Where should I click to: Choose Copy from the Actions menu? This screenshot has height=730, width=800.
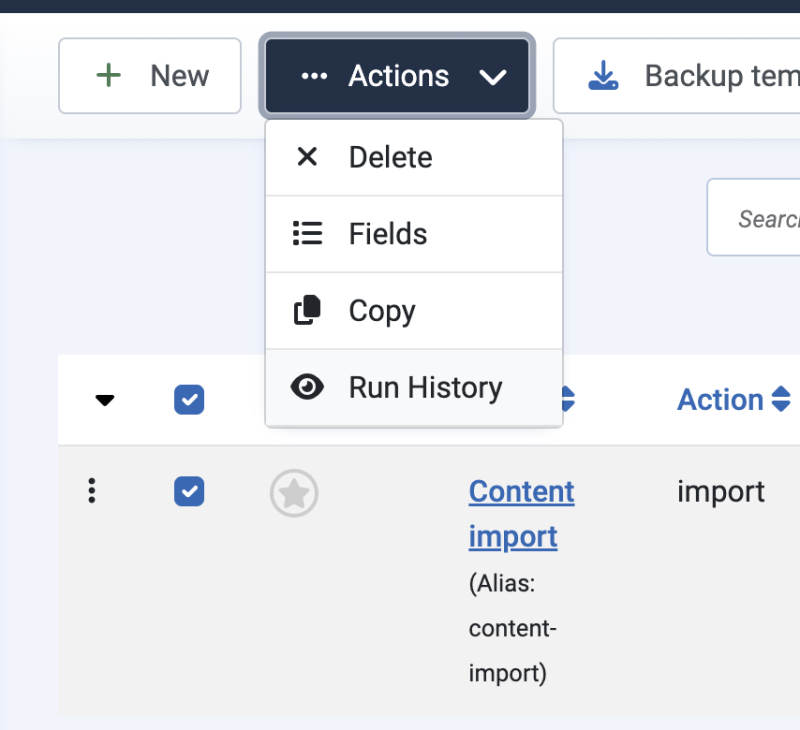tap(414, 311)
